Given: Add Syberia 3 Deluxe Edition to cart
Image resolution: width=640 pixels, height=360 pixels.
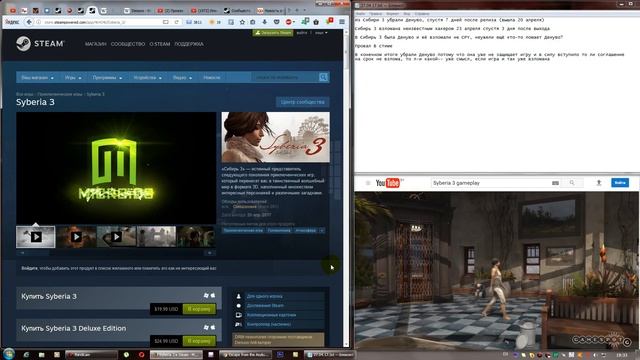Looking at the screenshot, I should click(x=199, y=340).
